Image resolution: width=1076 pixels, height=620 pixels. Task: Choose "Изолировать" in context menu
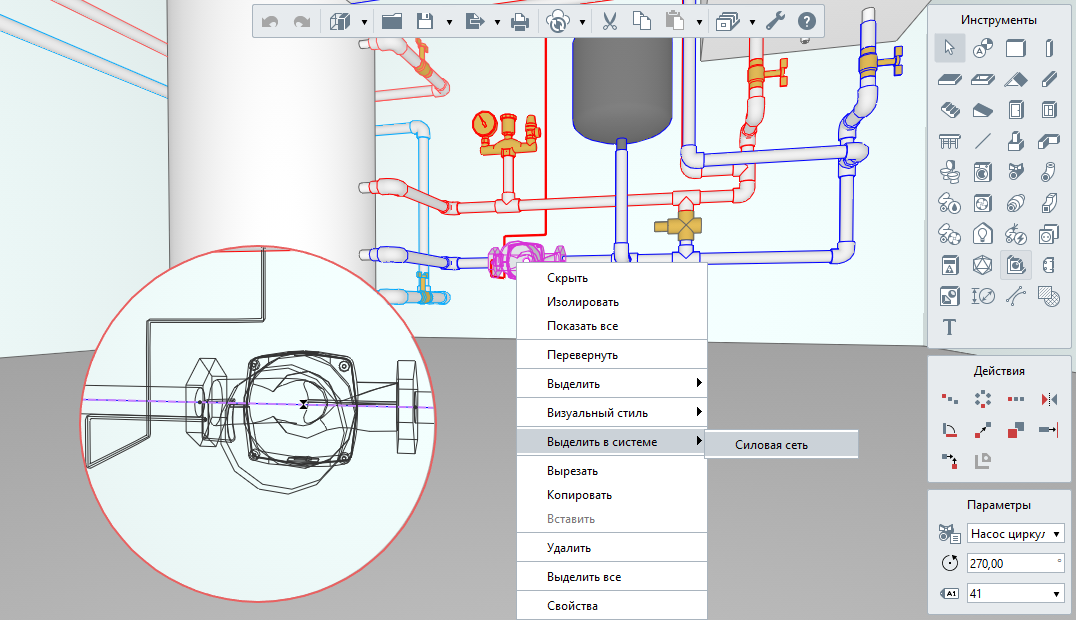tap(611, 302)
